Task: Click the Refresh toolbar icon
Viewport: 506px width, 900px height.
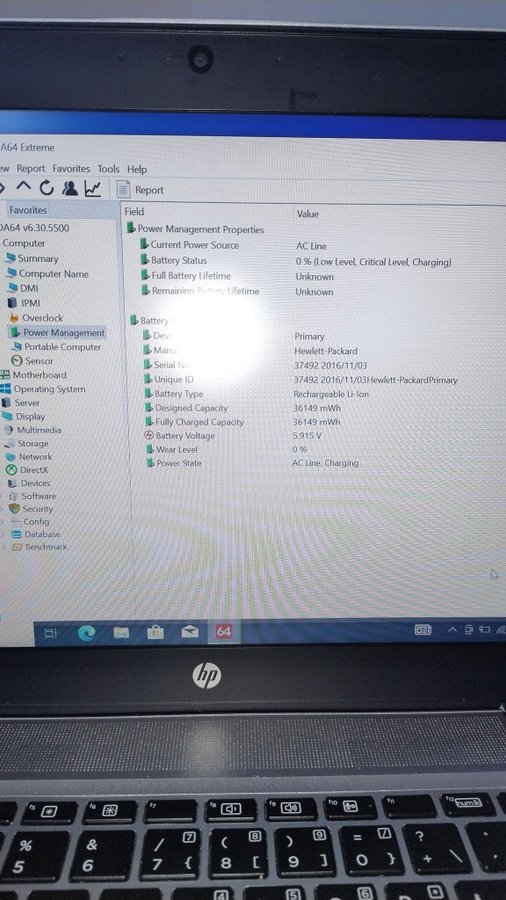Action: (x=46, y=188)
